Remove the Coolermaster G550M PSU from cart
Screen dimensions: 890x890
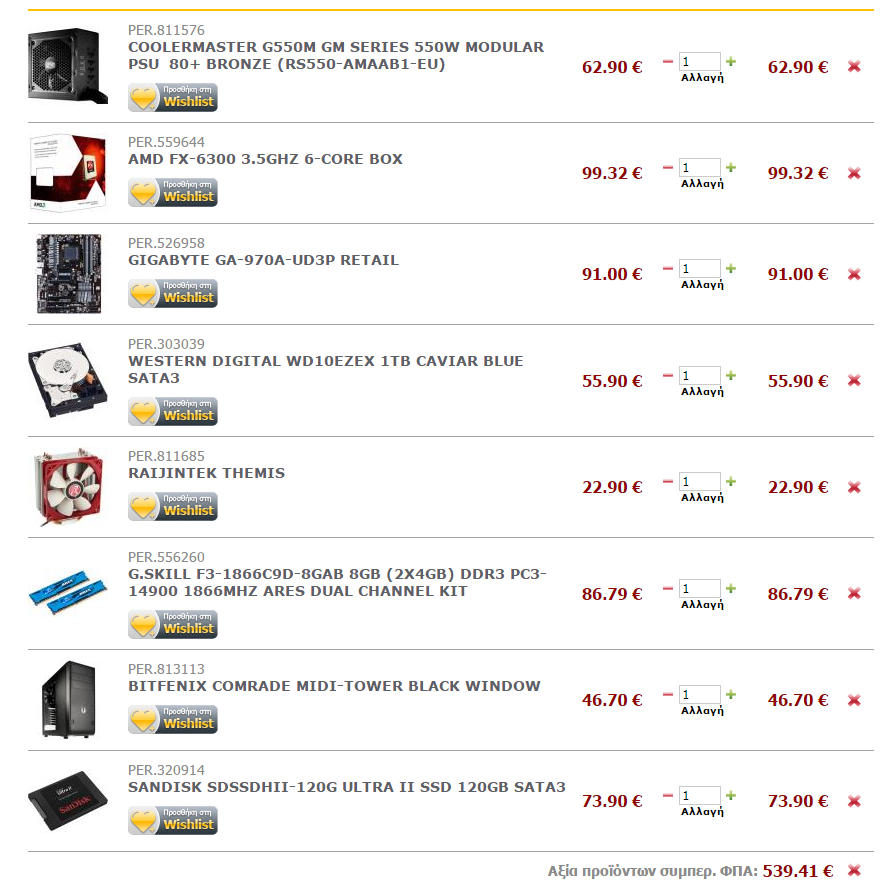[854, 66]
